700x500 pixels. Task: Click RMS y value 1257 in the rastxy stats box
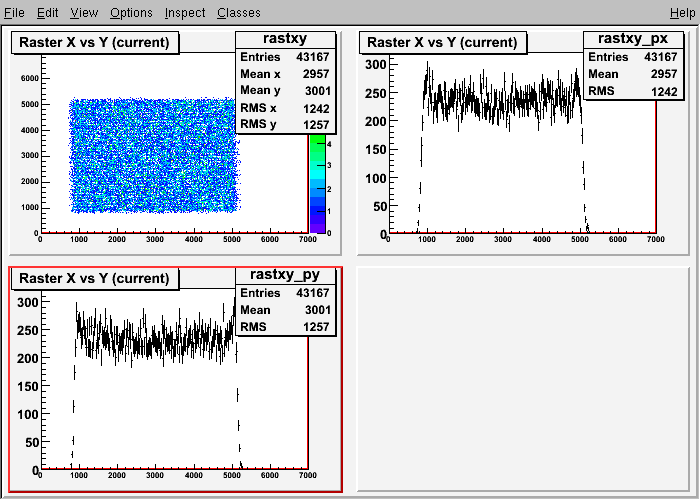(x=316, y=125)
